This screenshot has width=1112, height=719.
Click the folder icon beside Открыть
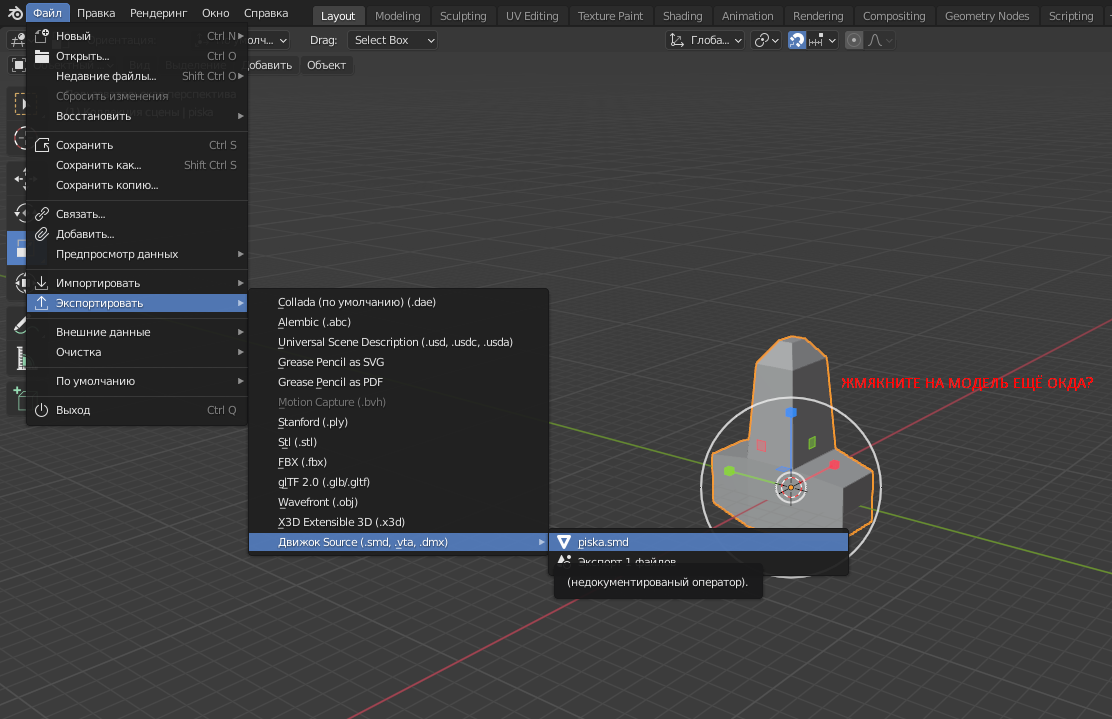pyautogui.click(x=42, y=56)
